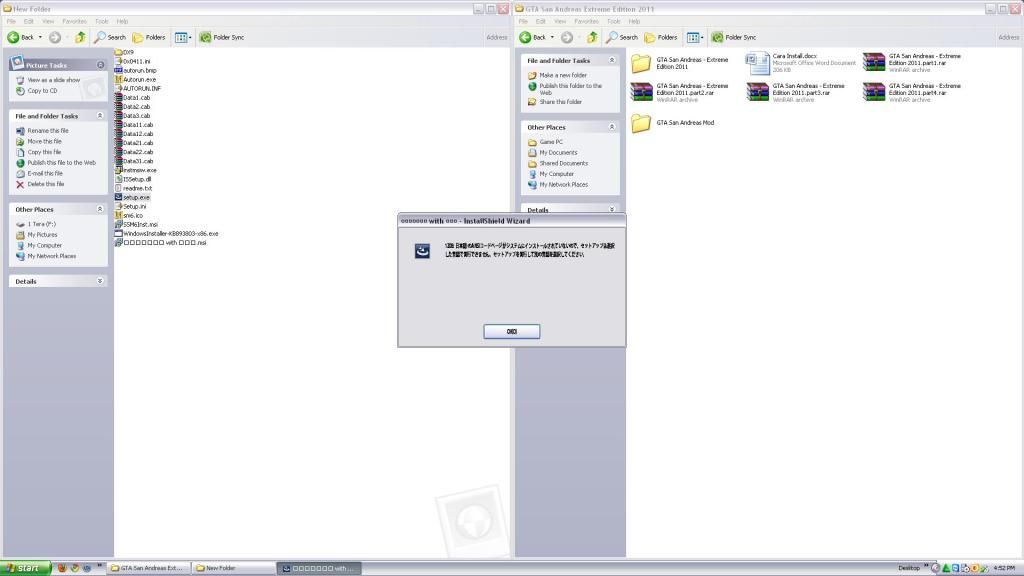Click the Up folder icon in the GTA San Andreas window

592,37
